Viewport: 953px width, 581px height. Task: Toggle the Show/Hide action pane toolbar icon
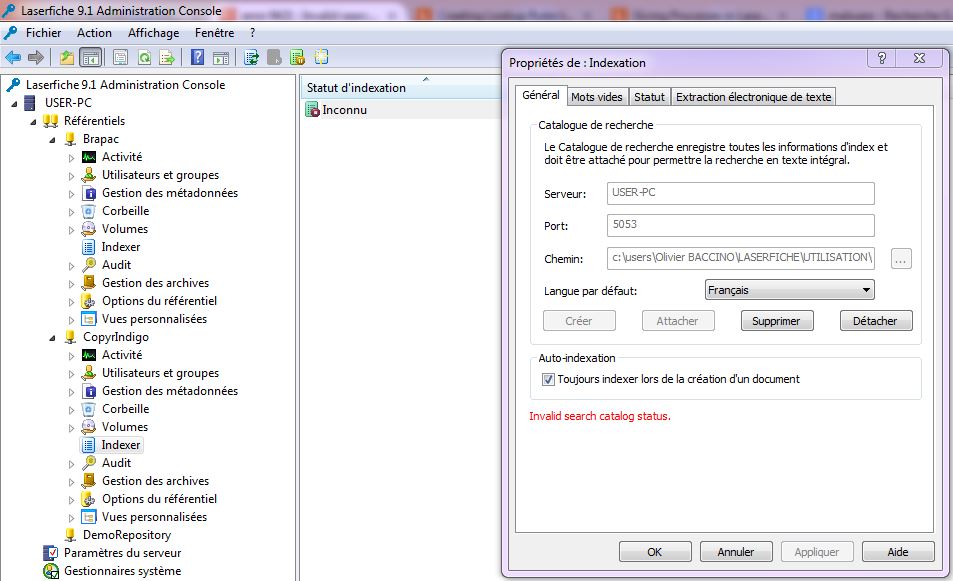(221, 58)
